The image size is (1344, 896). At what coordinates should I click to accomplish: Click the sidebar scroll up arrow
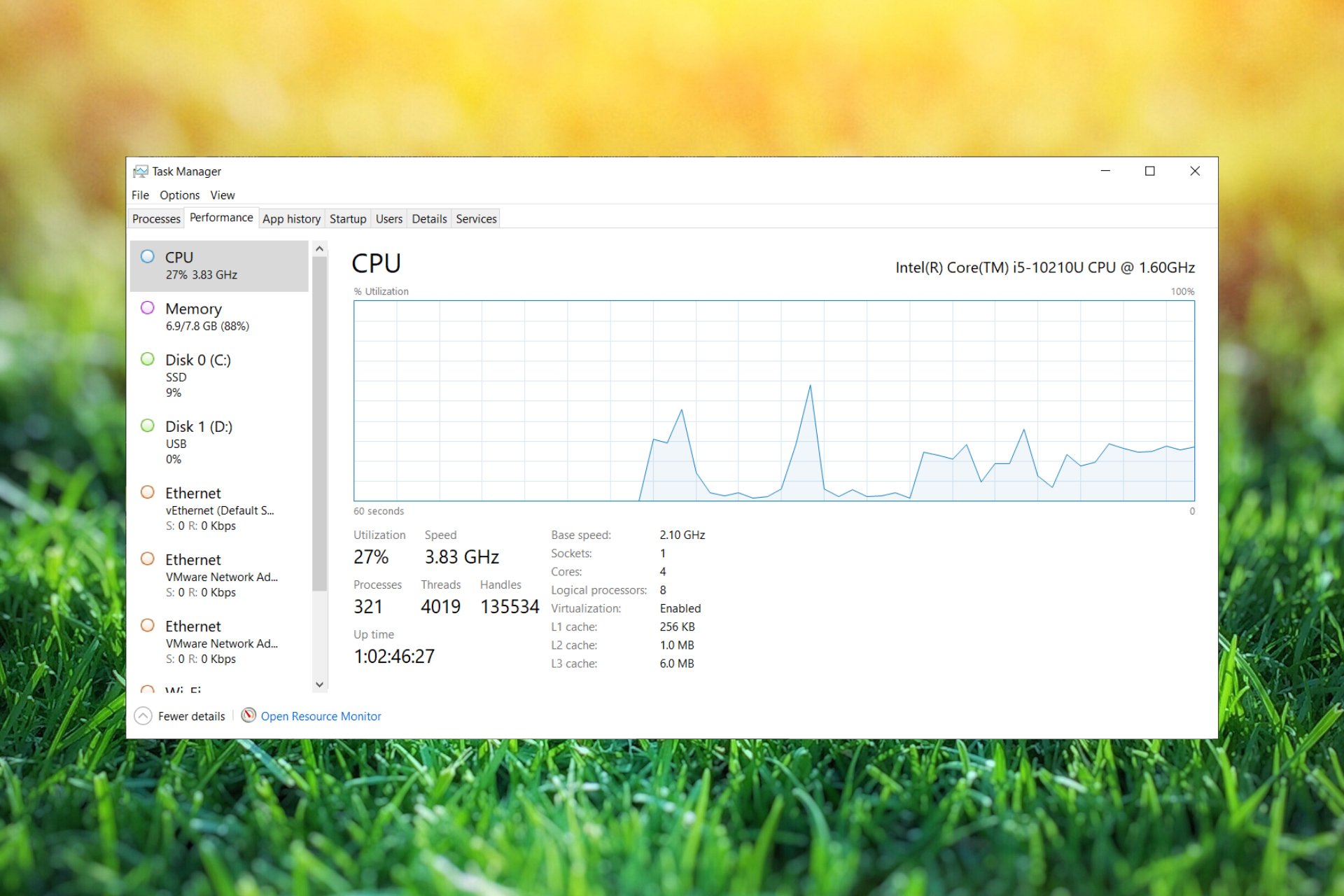point(320,248)
